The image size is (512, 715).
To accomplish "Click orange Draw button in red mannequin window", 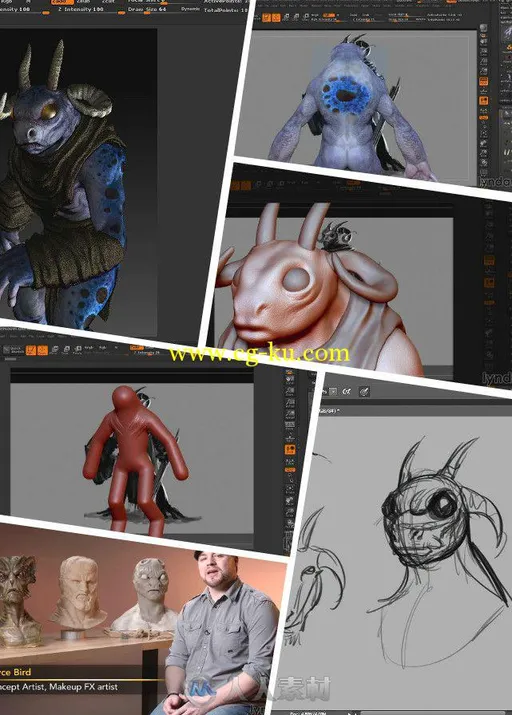I will [43, 350].
